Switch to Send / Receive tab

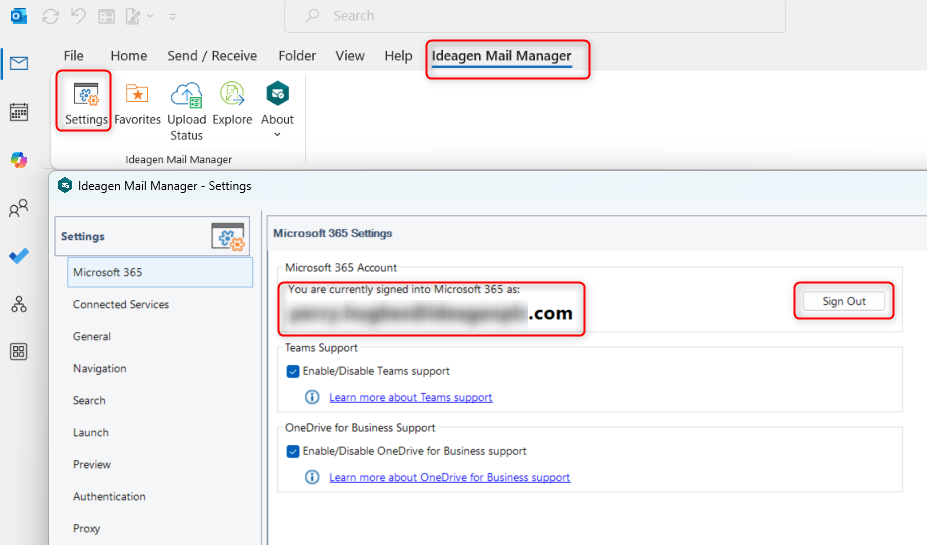tap(212, 56)
